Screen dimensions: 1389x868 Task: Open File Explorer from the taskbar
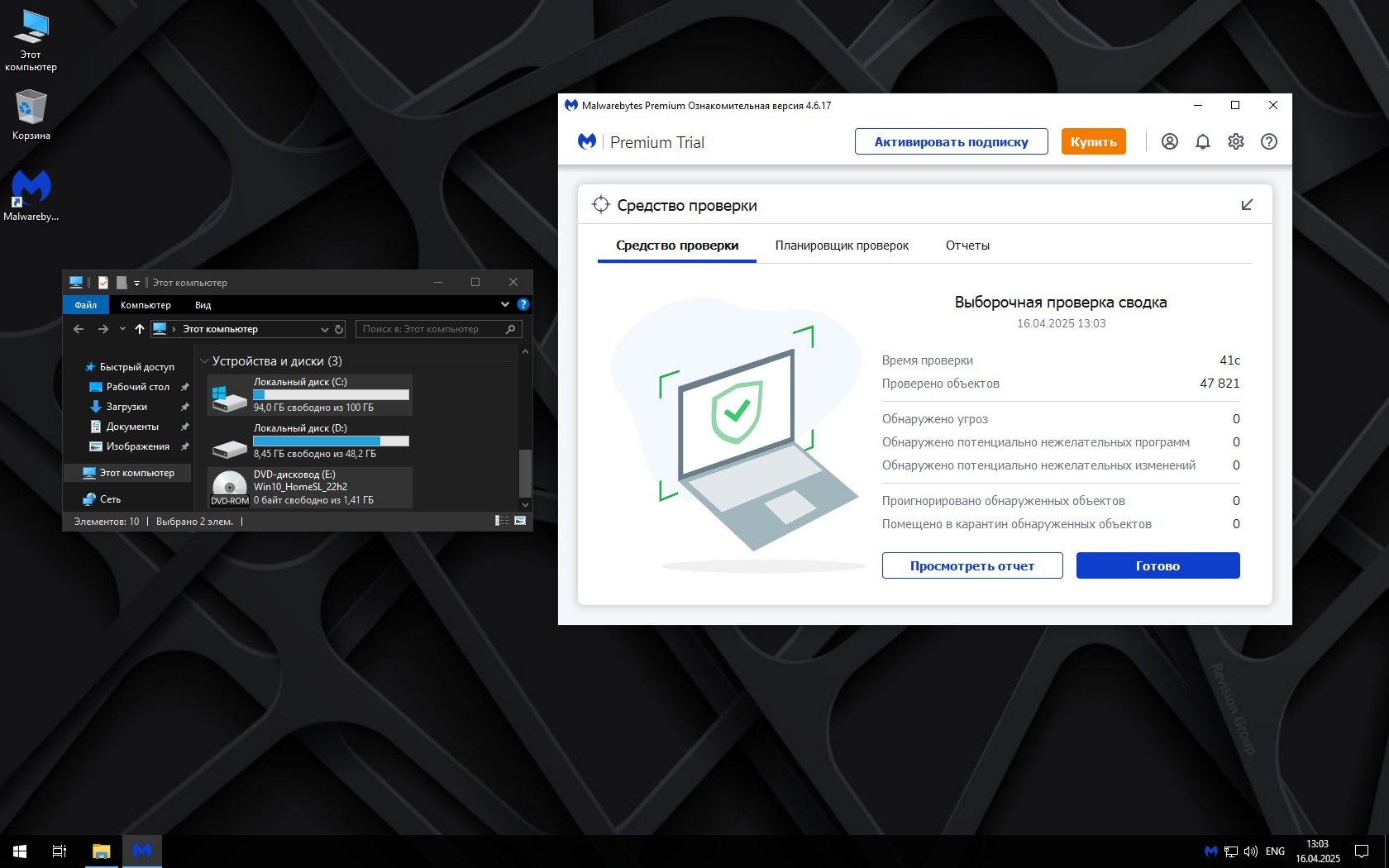(101, 851)
